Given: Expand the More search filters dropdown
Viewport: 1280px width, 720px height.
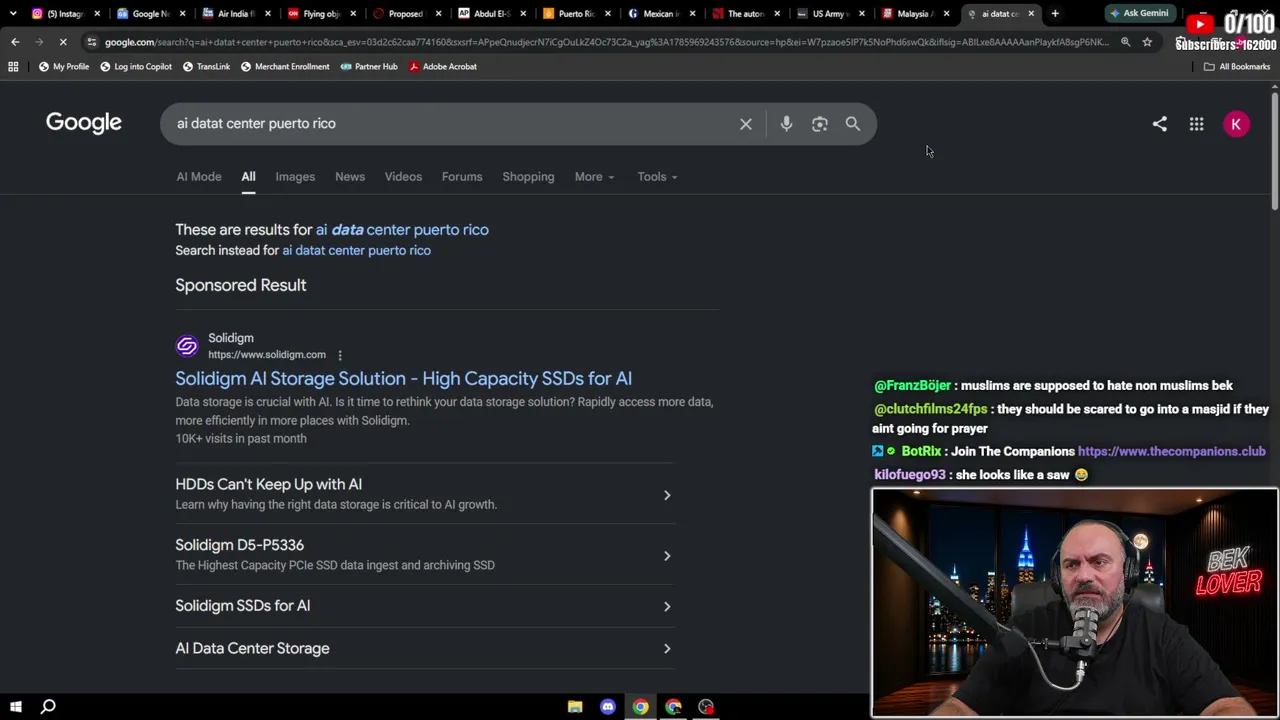Looking at the screenshot, I should [x=594, y=177].
